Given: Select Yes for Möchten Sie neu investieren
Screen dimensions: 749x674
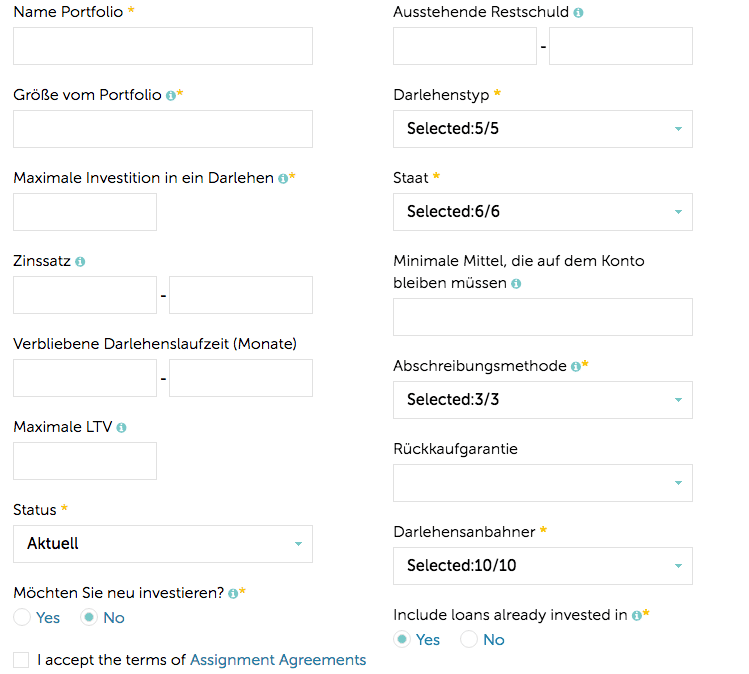Looking at the screenshot, I should pos(22,617).
